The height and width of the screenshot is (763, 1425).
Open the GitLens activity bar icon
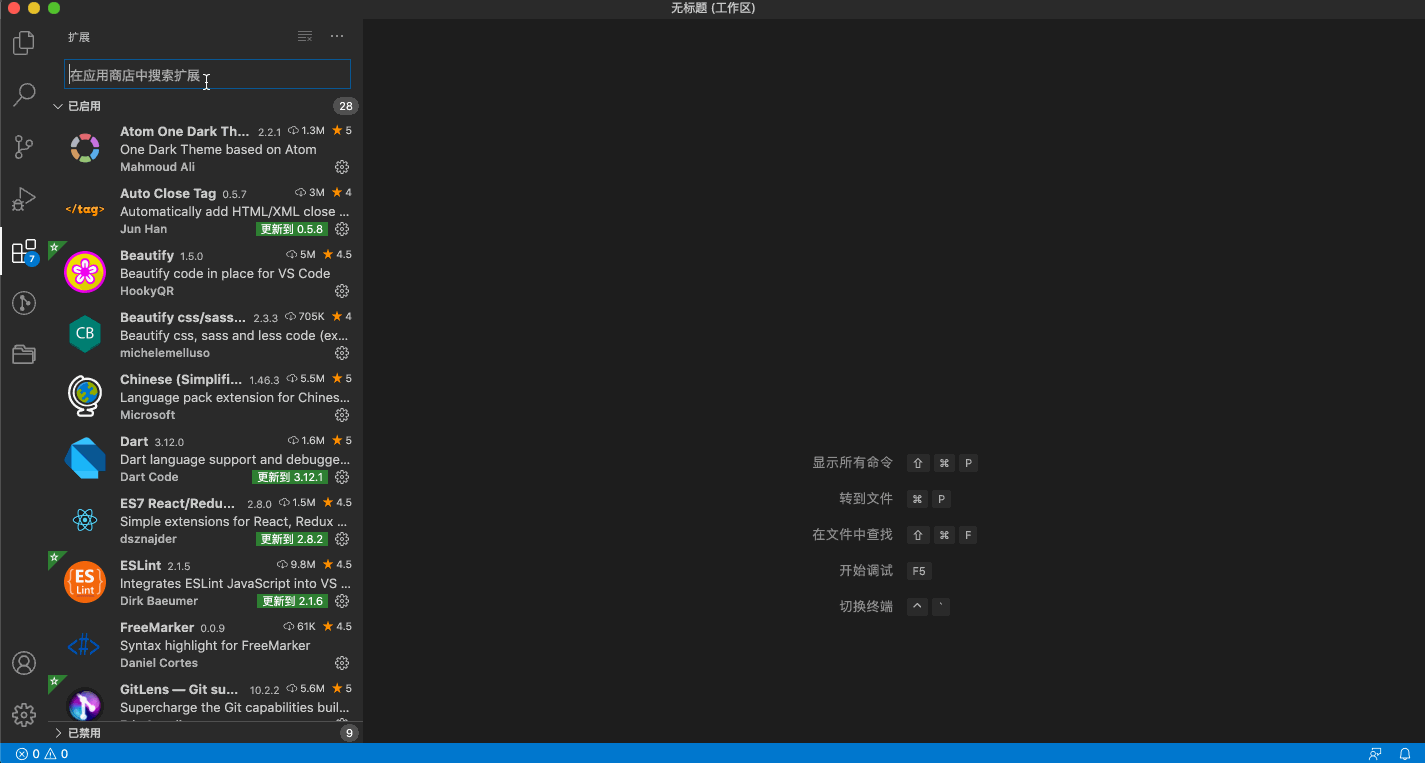click(24, 303)
